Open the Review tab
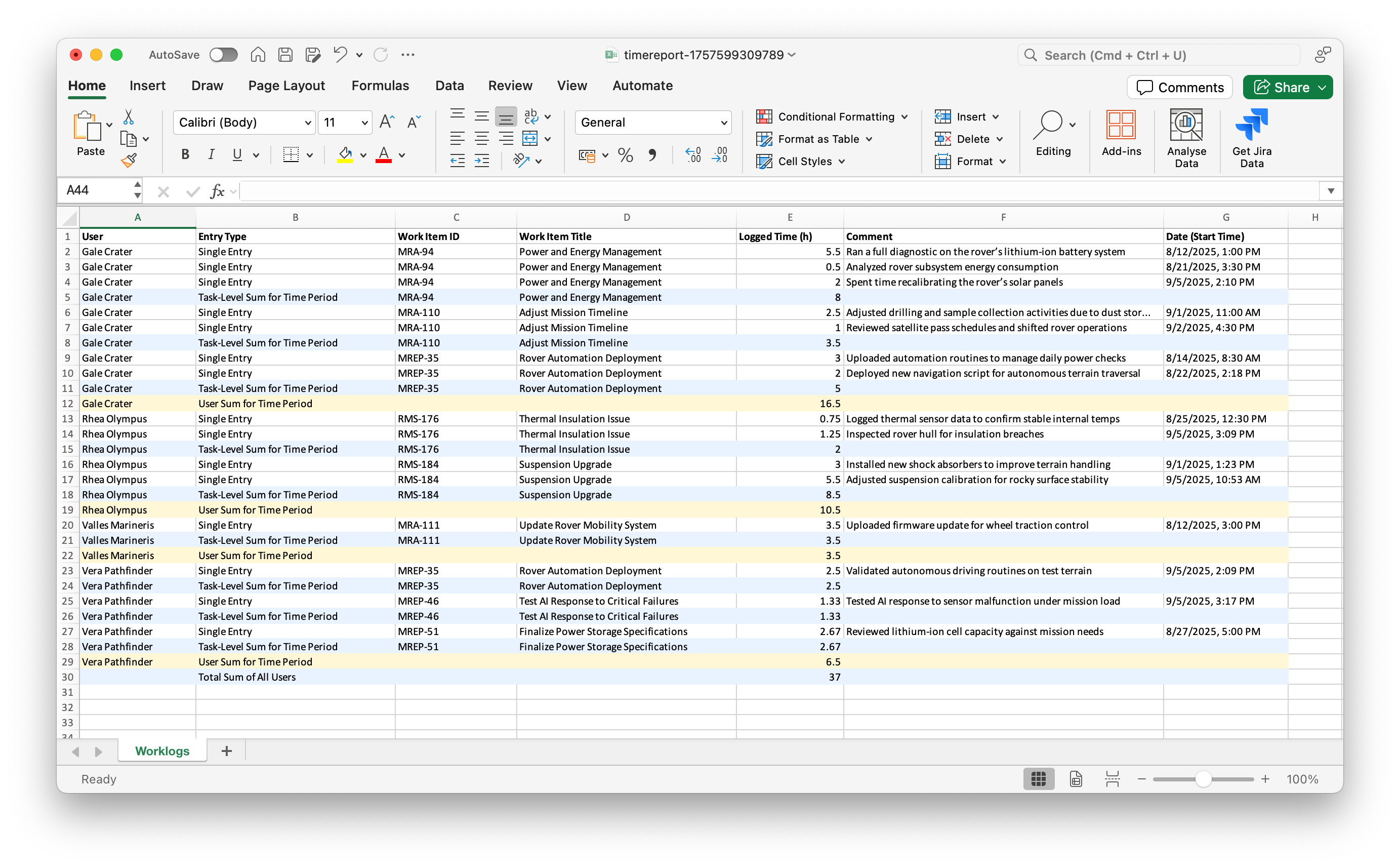 510,85
